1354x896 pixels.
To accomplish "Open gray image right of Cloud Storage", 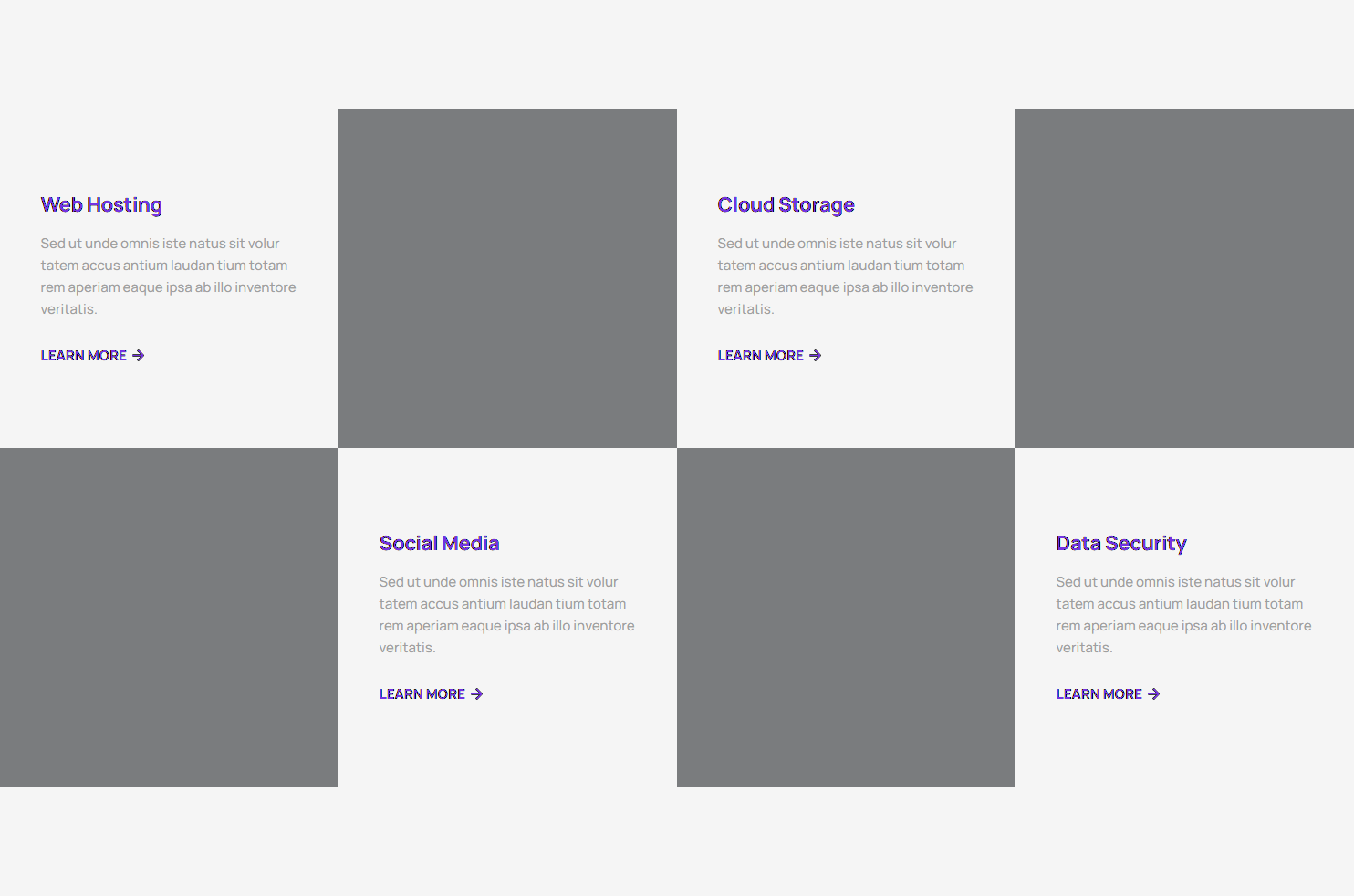I will pos(1184,278).
